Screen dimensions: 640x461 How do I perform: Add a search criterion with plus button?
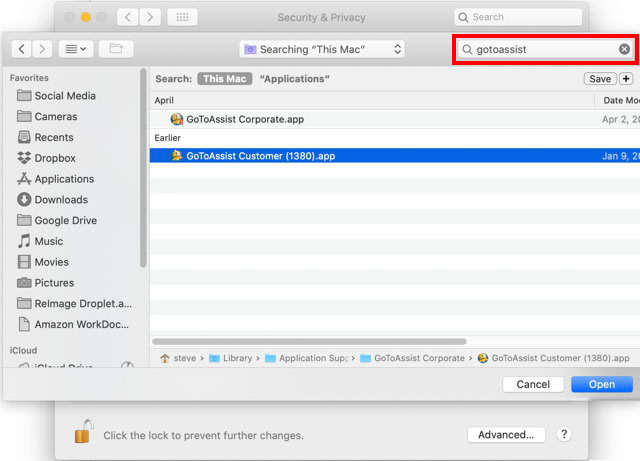click(x=626, y=79)
